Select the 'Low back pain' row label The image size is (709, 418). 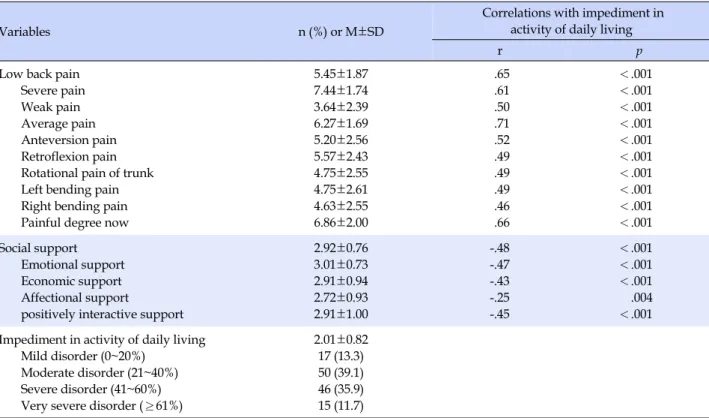click(39, 74)
